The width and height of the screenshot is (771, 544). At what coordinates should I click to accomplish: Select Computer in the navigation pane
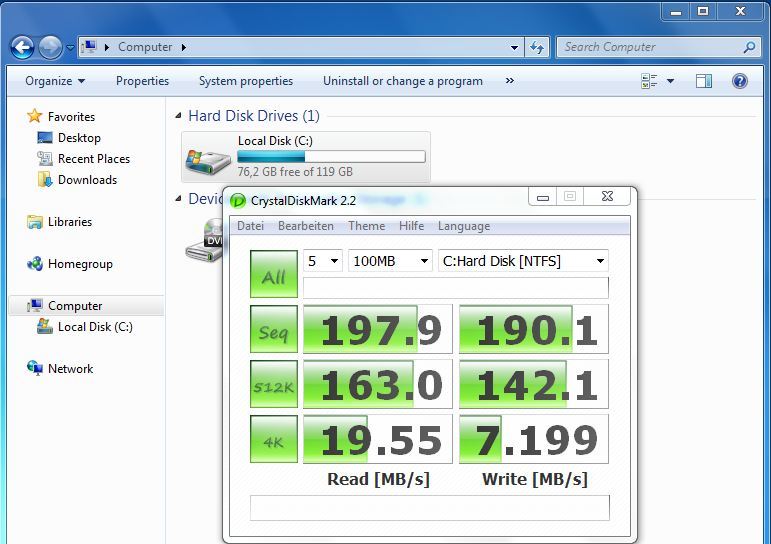click(75, 306)
